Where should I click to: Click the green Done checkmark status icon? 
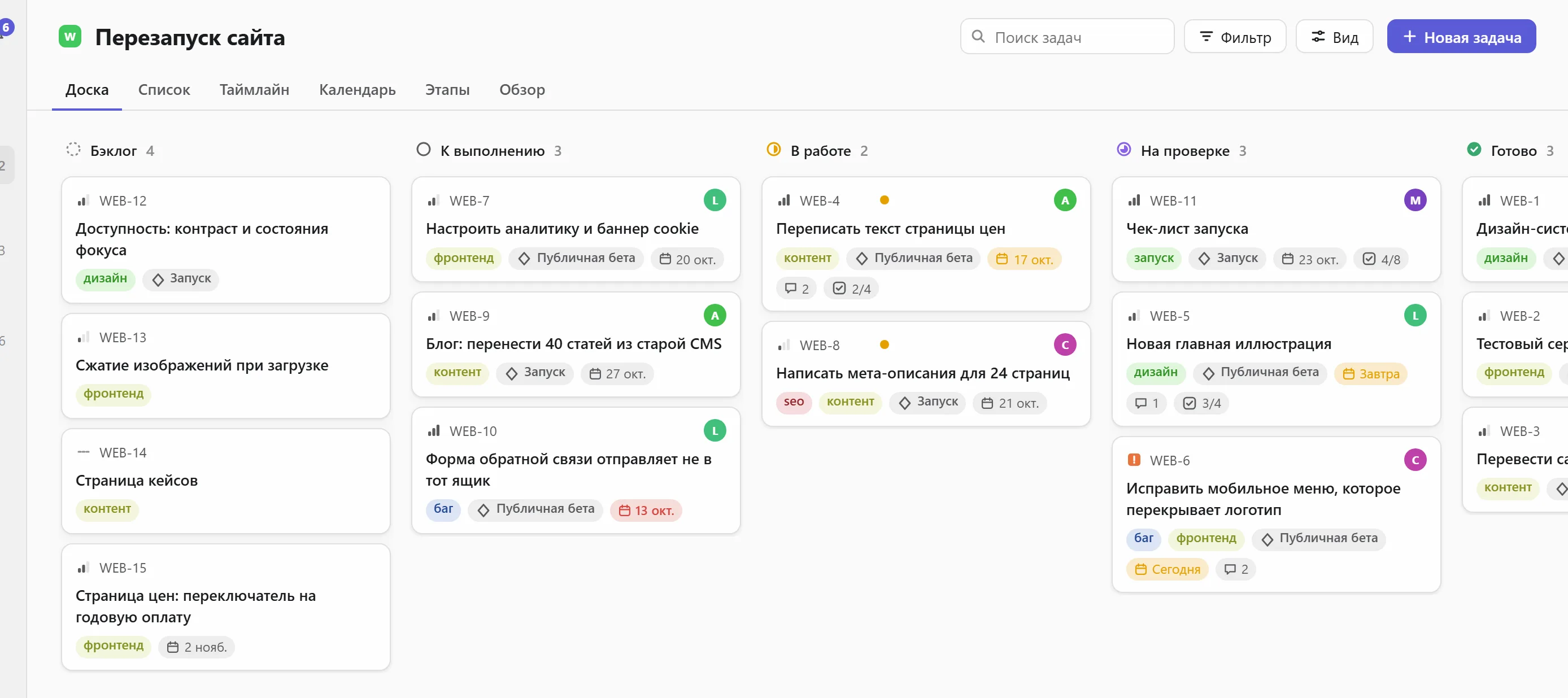[1474, 150]
